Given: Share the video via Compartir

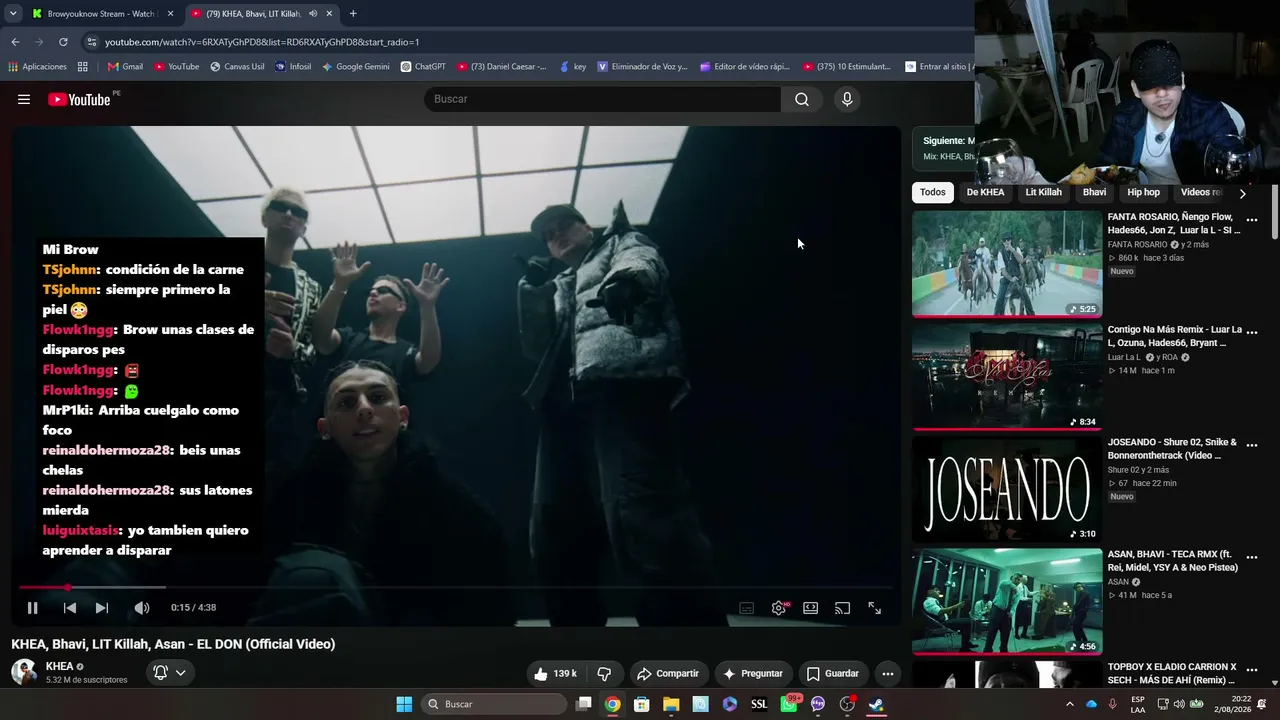Looking at the screenshot, I should tap(668, 674).
